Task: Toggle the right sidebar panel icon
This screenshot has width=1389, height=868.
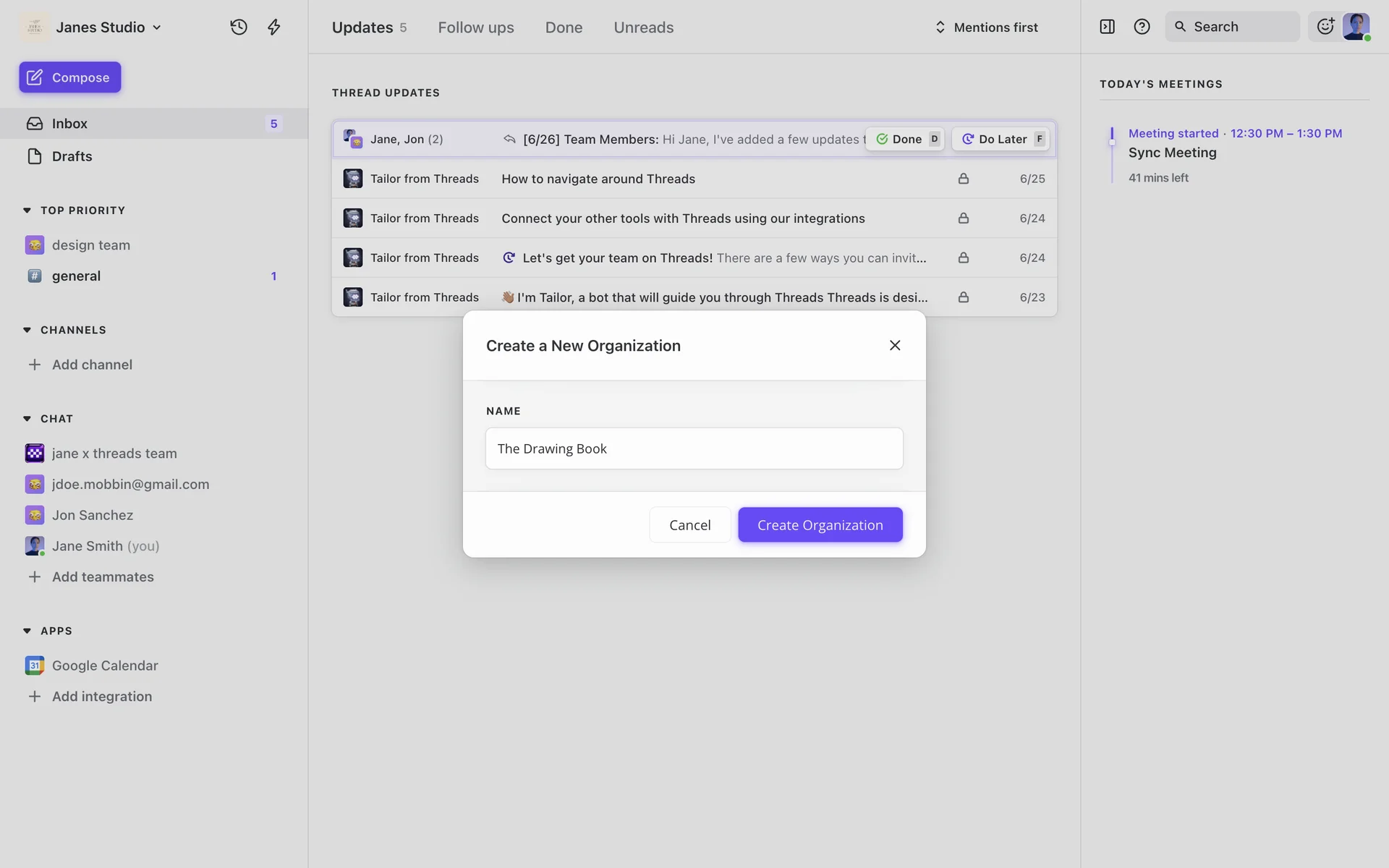Action: 1107,27
